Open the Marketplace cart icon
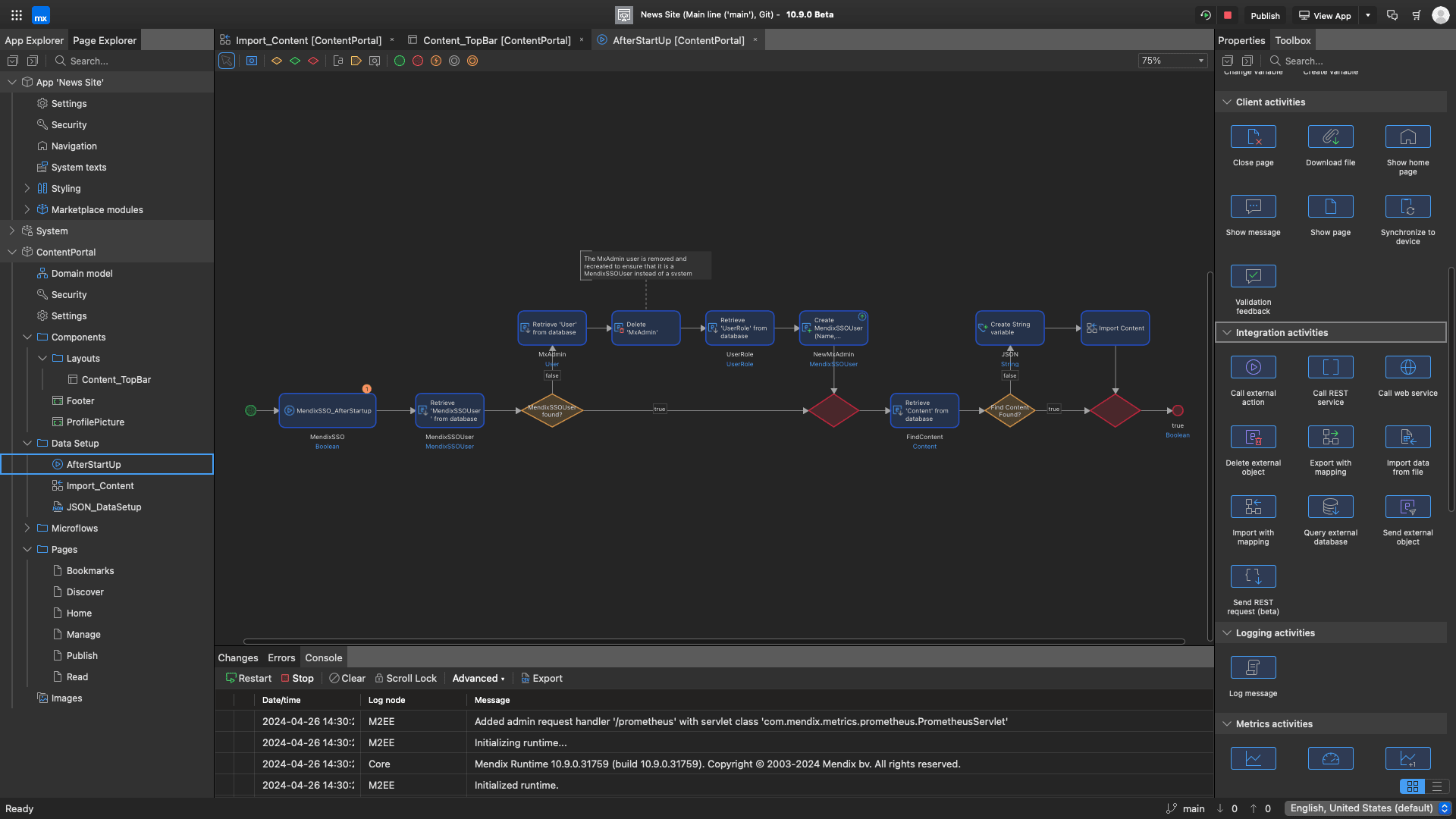 (1417, 15)
